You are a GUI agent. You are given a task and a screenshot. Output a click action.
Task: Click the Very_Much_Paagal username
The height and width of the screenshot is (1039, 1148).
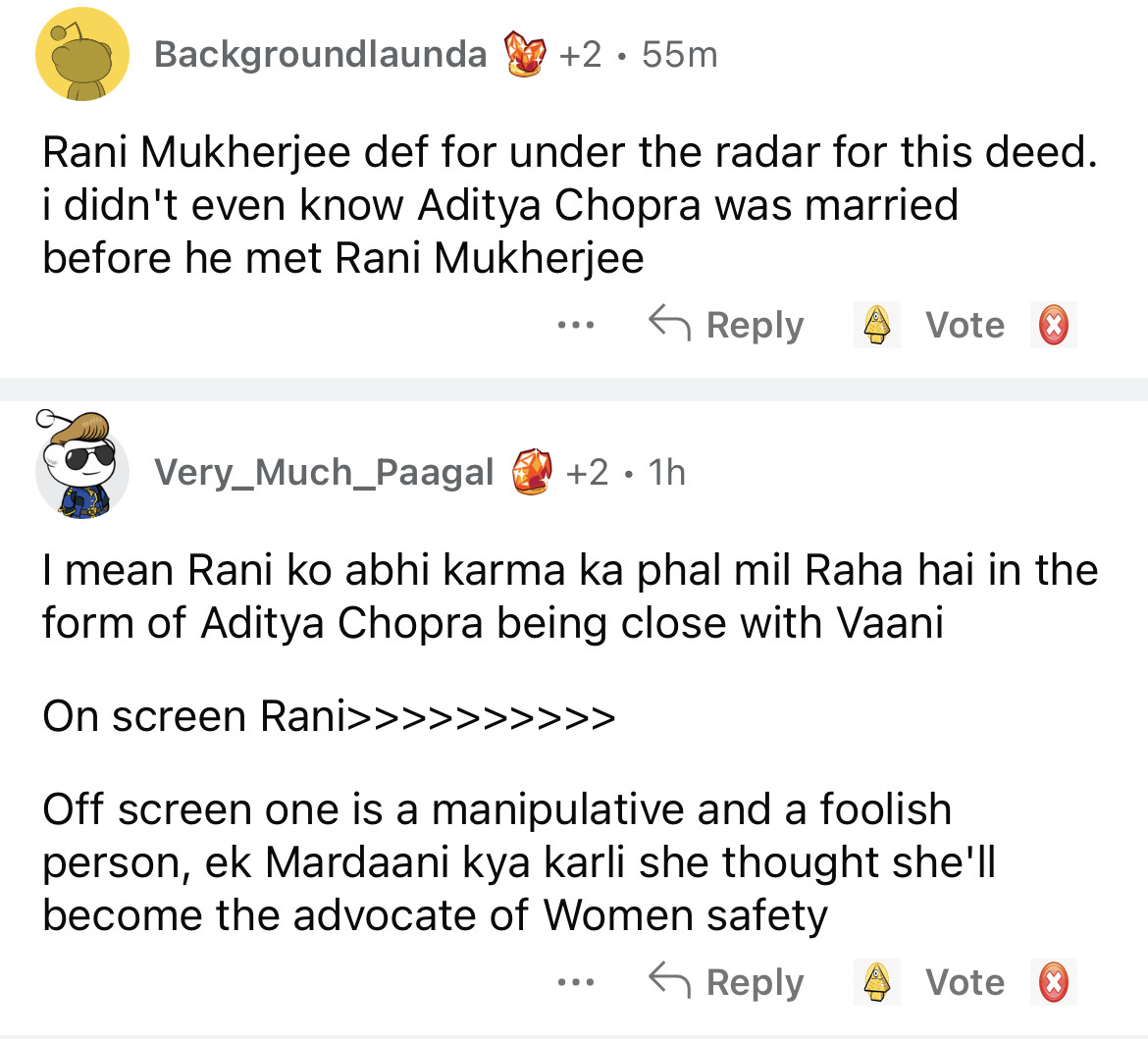click(324, 473)
